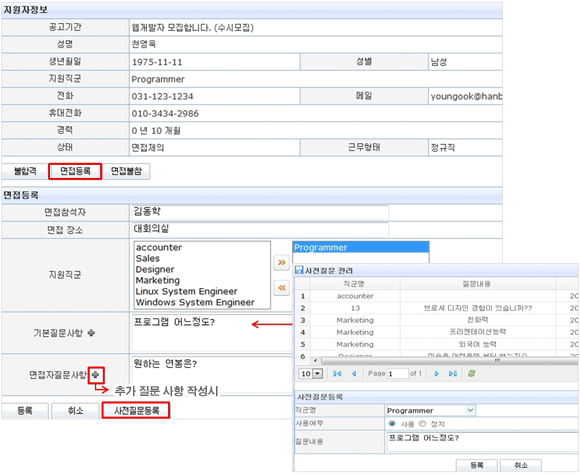Image resolution: width=580 pixels, height=474 pixels.
Task: Click the 사전질문등록 button
Action: click(x=136, y=410)
